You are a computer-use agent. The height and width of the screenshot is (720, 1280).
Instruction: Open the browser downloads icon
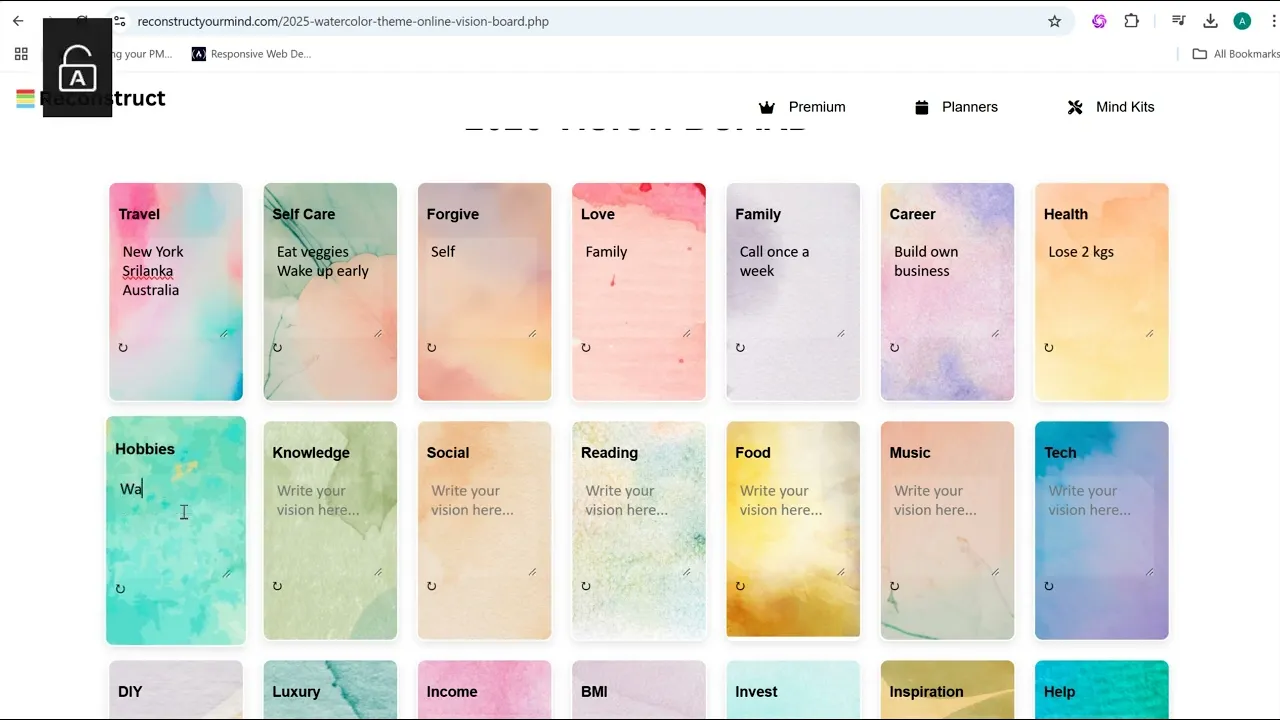[1210, 21]
